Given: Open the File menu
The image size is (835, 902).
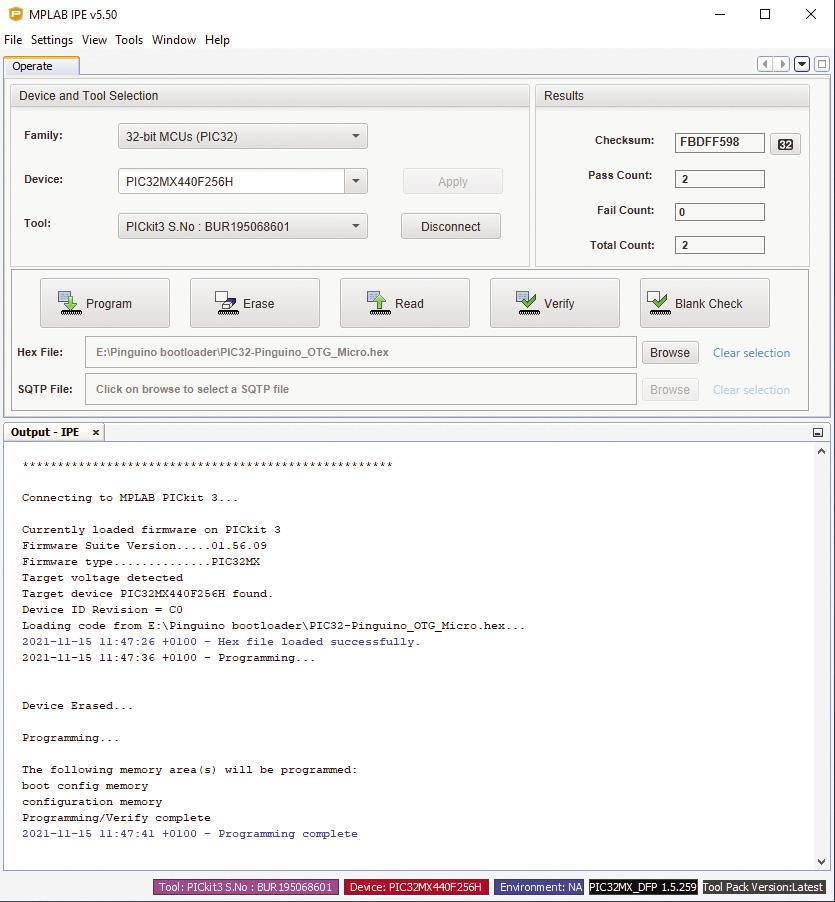Looking at the screenshot, I should click(13, 40).
